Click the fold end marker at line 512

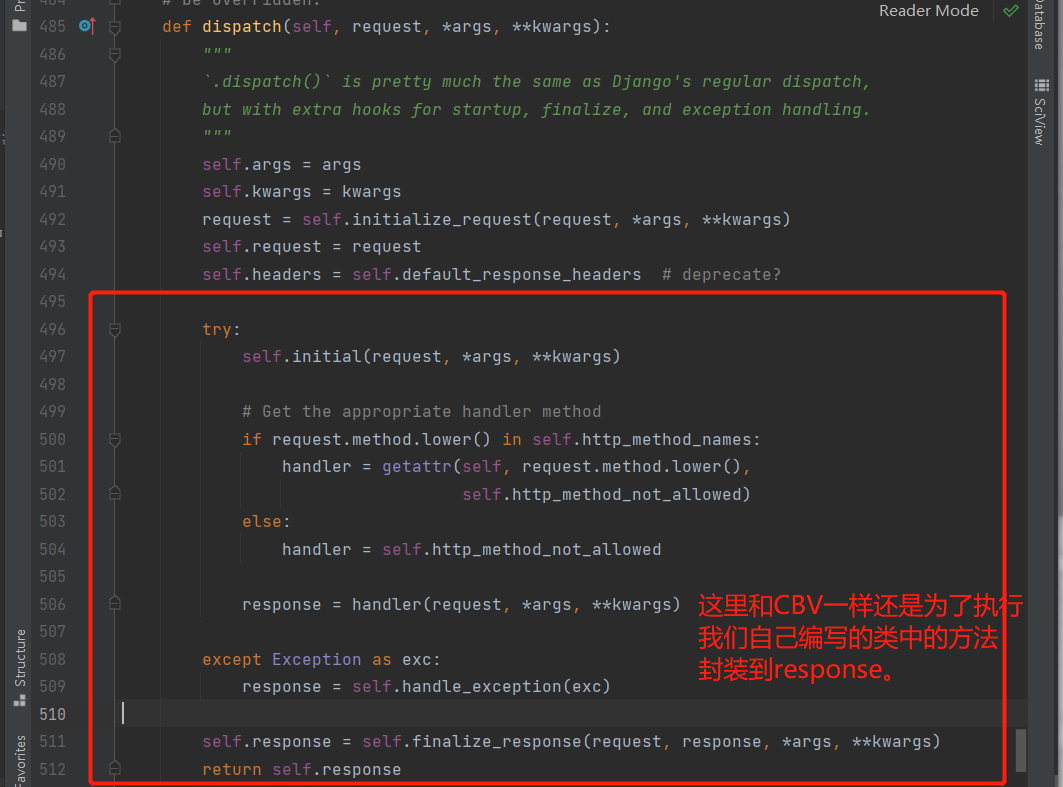114,769
